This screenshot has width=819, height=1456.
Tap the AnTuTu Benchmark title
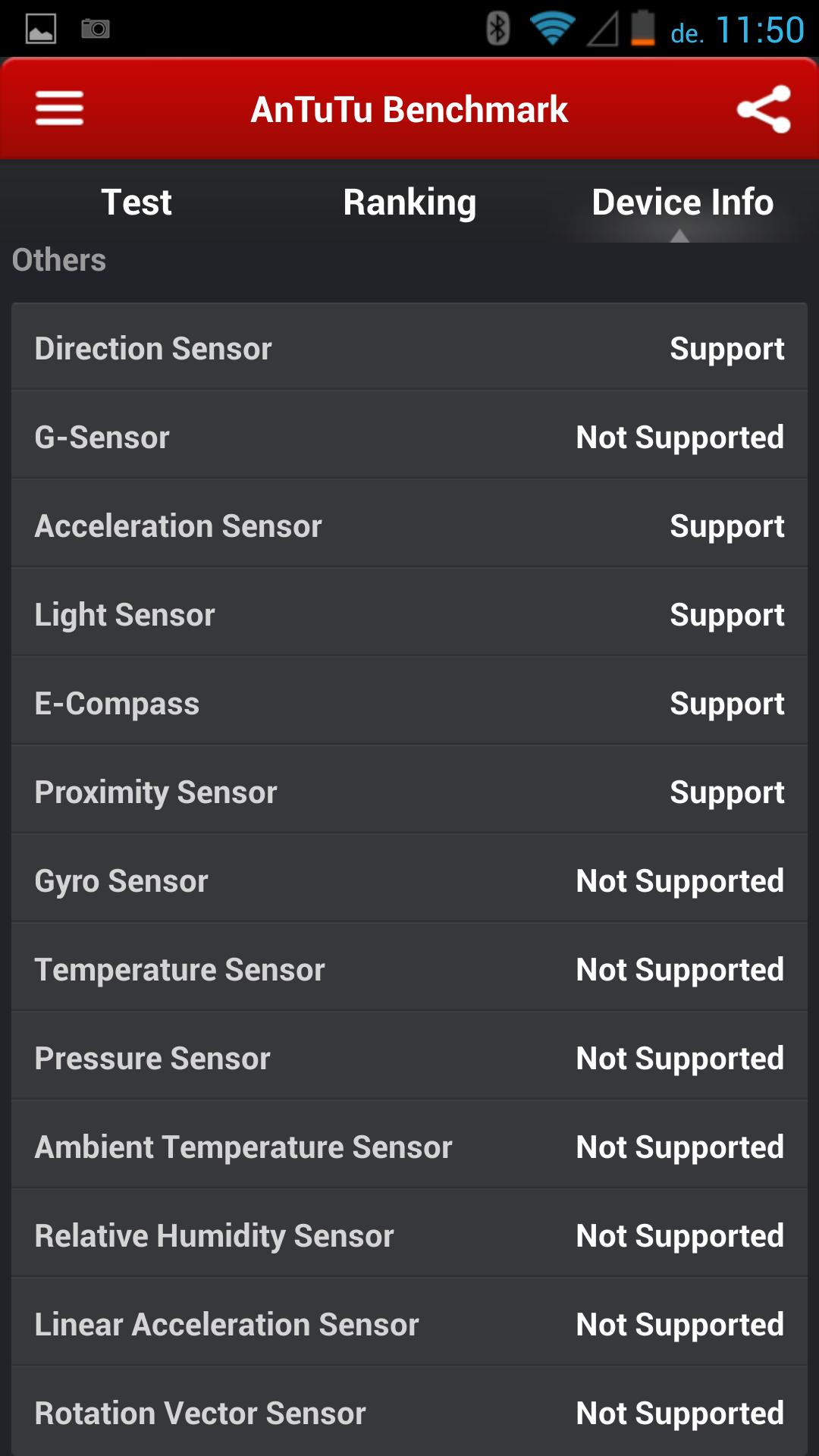409,109
